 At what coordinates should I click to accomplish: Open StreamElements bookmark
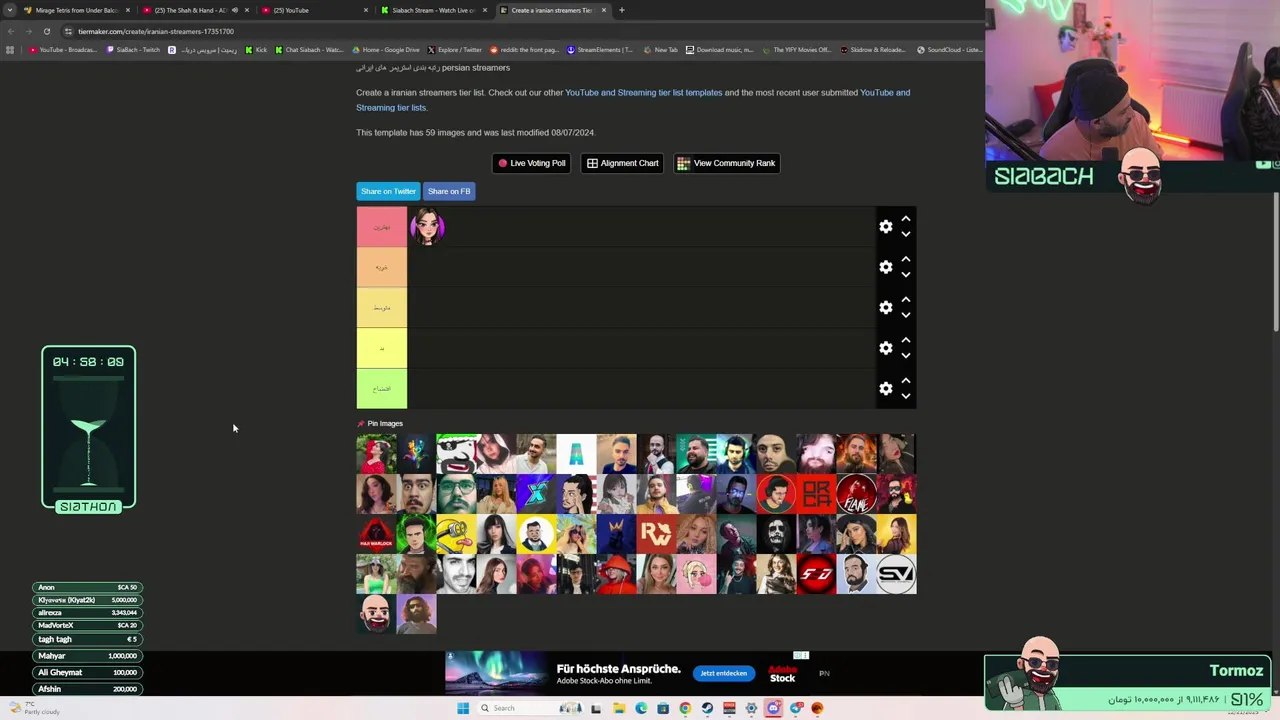pyautogui.click(x=600, y=50)
